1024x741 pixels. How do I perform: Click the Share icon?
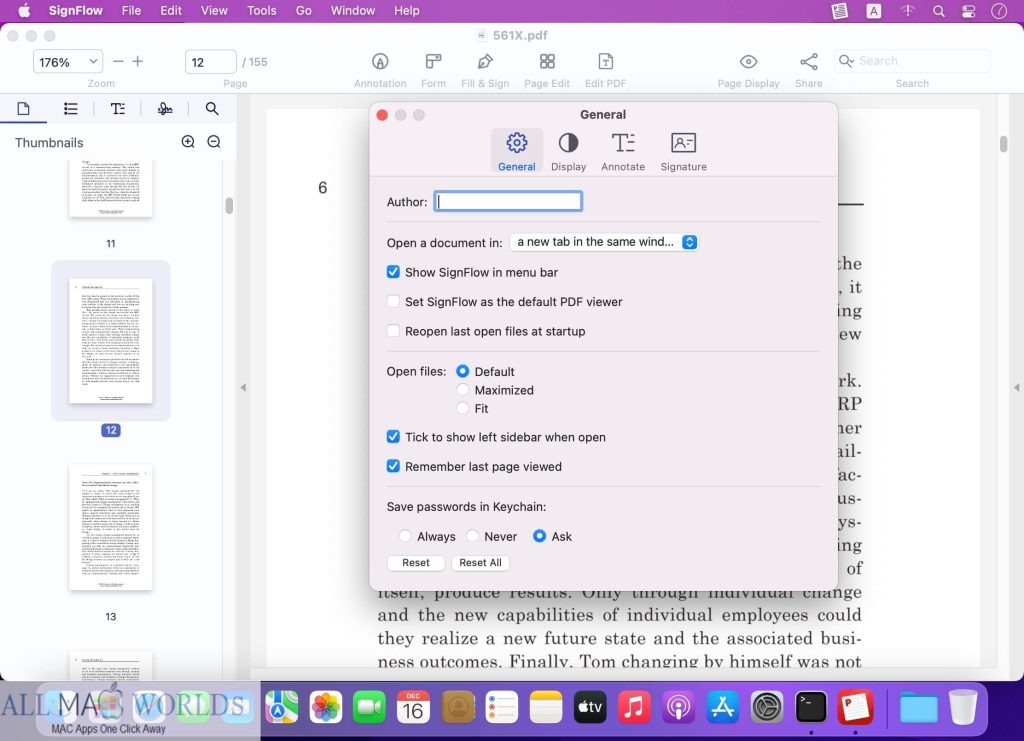[x=808, y=62]
